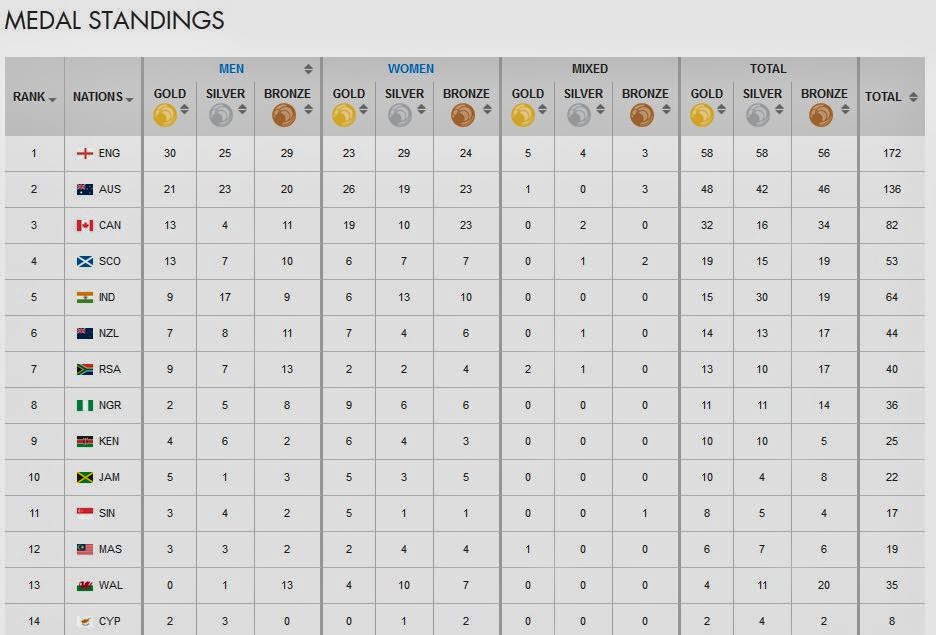This screenshot has width=936, height=635.
Task: Select the JAM nation code
Action: pos(109,477)
